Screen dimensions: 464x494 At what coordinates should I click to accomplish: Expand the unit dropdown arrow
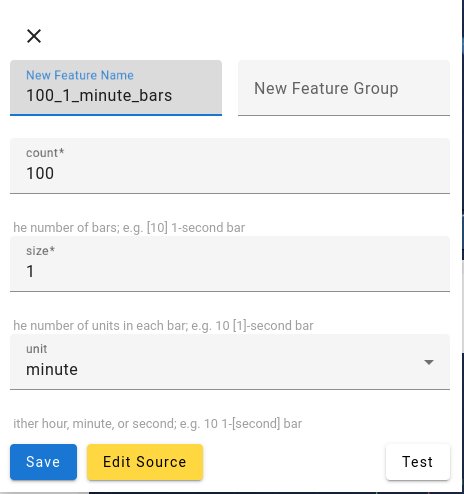pos(429,362)
